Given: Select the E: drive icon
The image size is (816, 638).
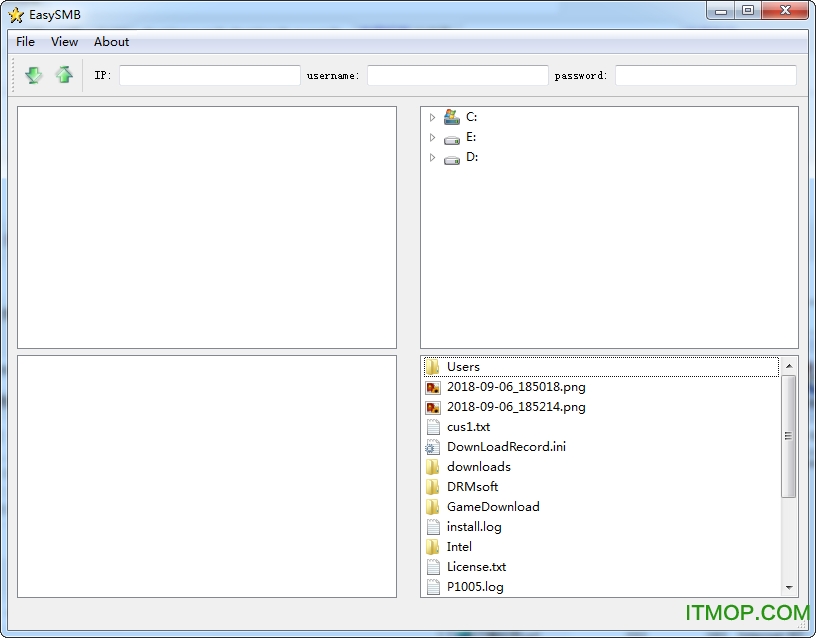Looking at the screenshot, I should tap(452, 138).
